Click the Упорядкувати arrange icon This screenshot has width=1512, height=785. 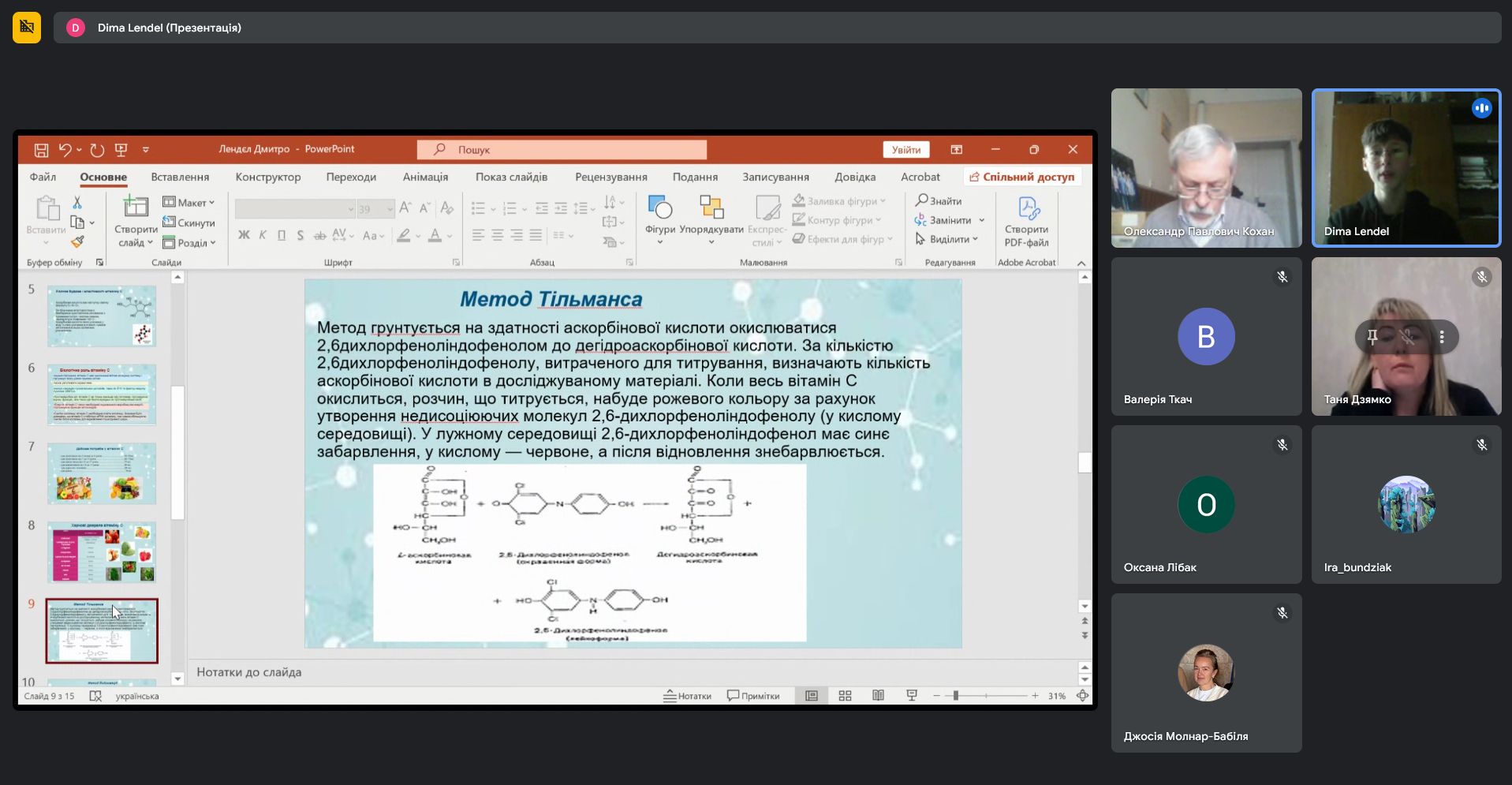[711, 207]
